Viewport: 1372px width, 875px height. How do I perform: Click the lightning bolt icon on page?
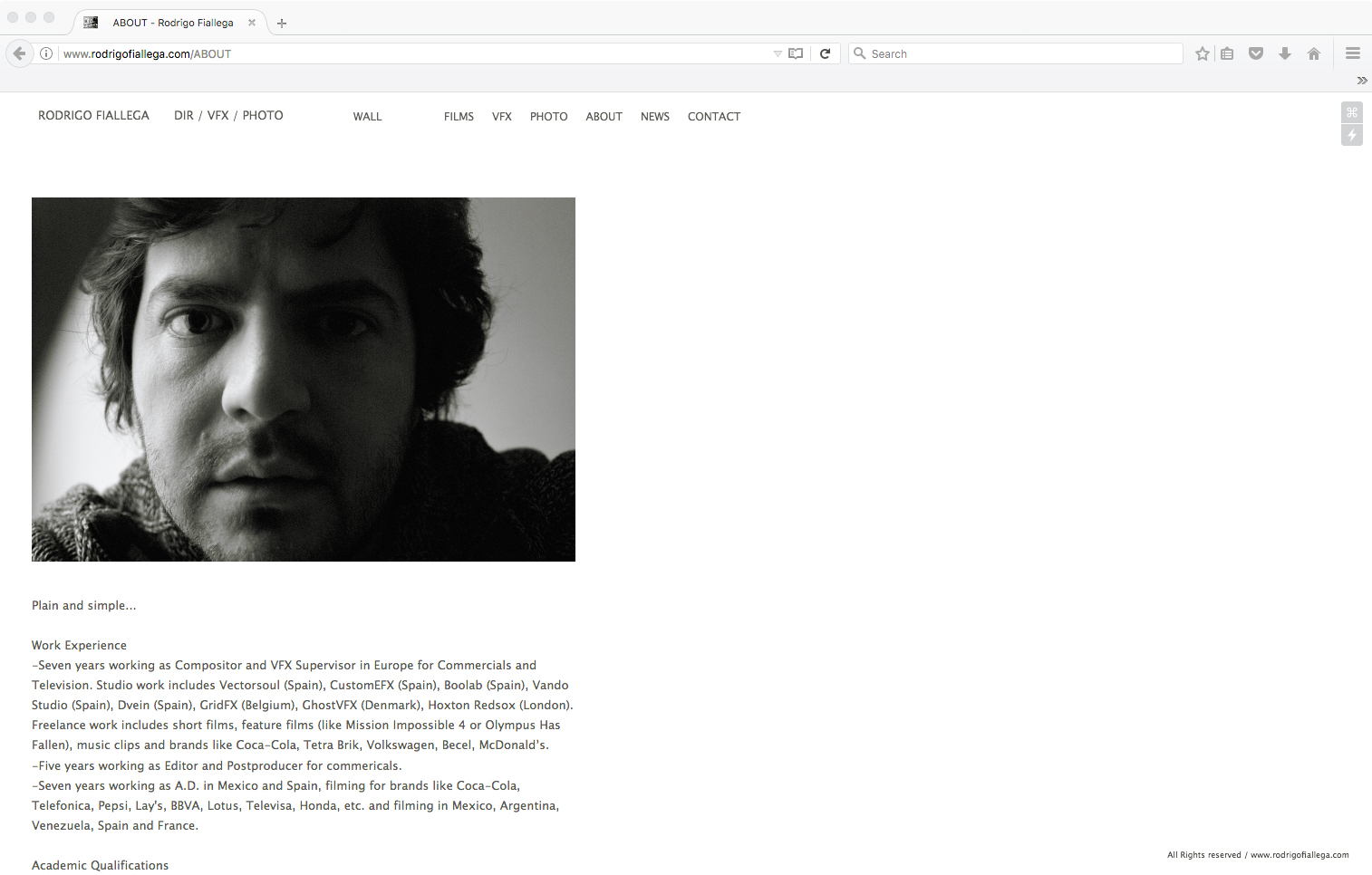pyautogui.click(x=1352, y=135)
